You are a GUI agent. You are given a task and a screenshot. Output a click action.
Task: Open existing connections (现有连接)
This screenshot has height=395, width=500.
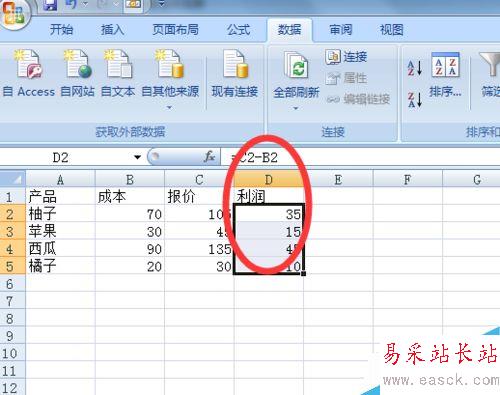[x=235, y=74]
